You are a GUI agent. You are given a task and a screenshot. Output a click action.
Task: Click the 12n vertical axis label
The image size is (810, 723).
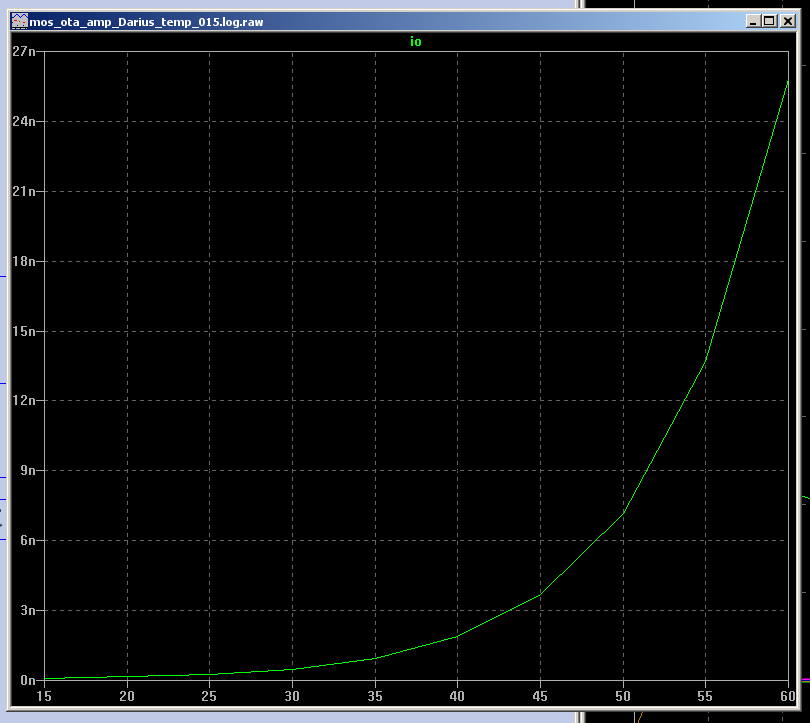point(24,400)
